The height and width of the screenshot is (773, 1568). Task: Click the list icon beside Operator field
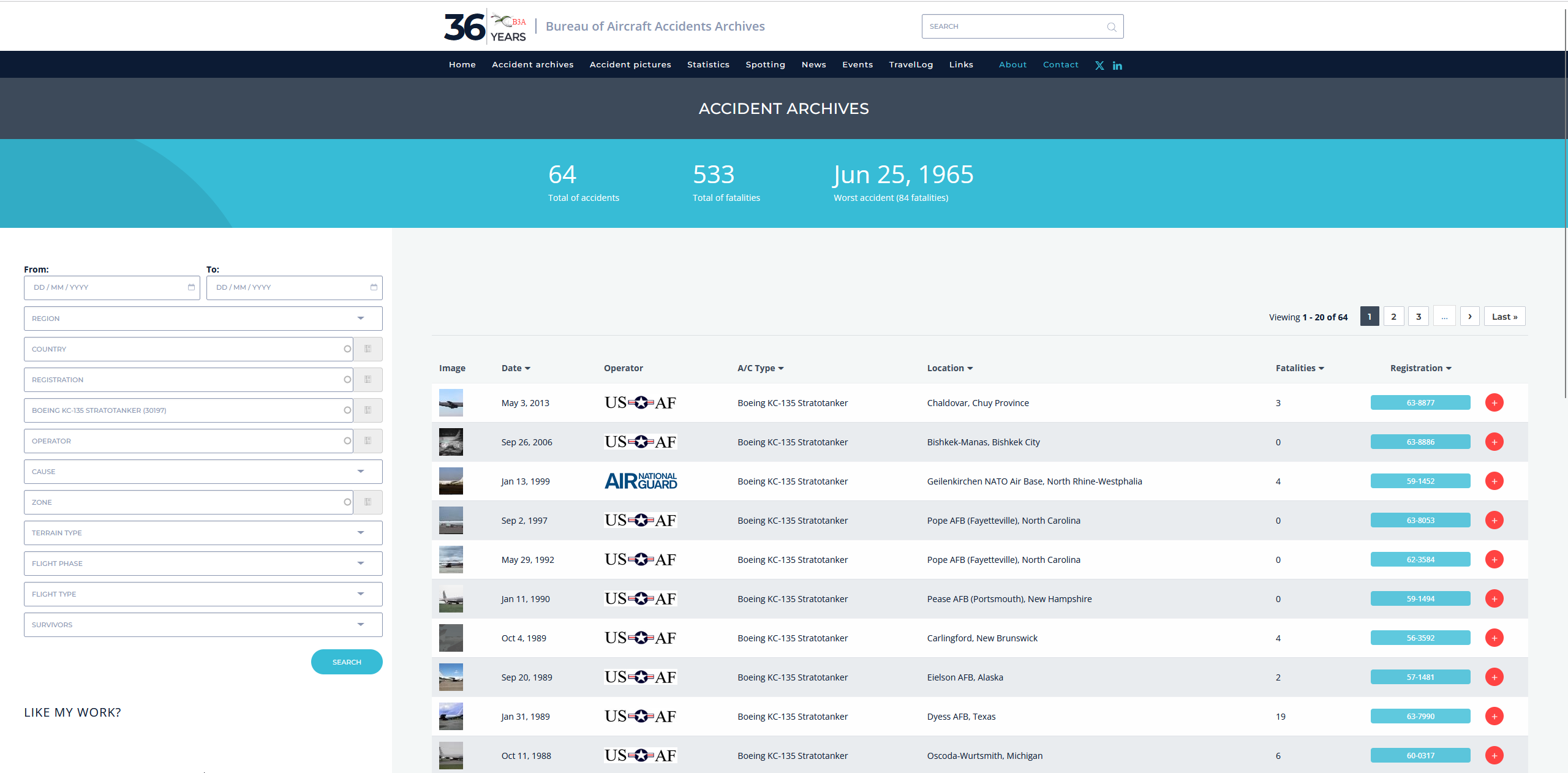tap(367, 441)
